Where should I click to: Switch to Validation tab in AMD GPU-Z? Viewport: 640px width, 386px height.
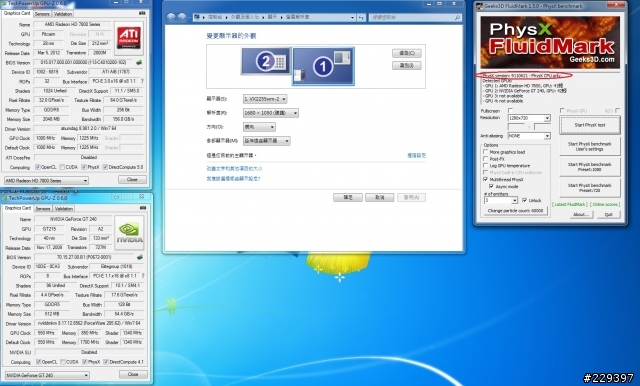63,13
